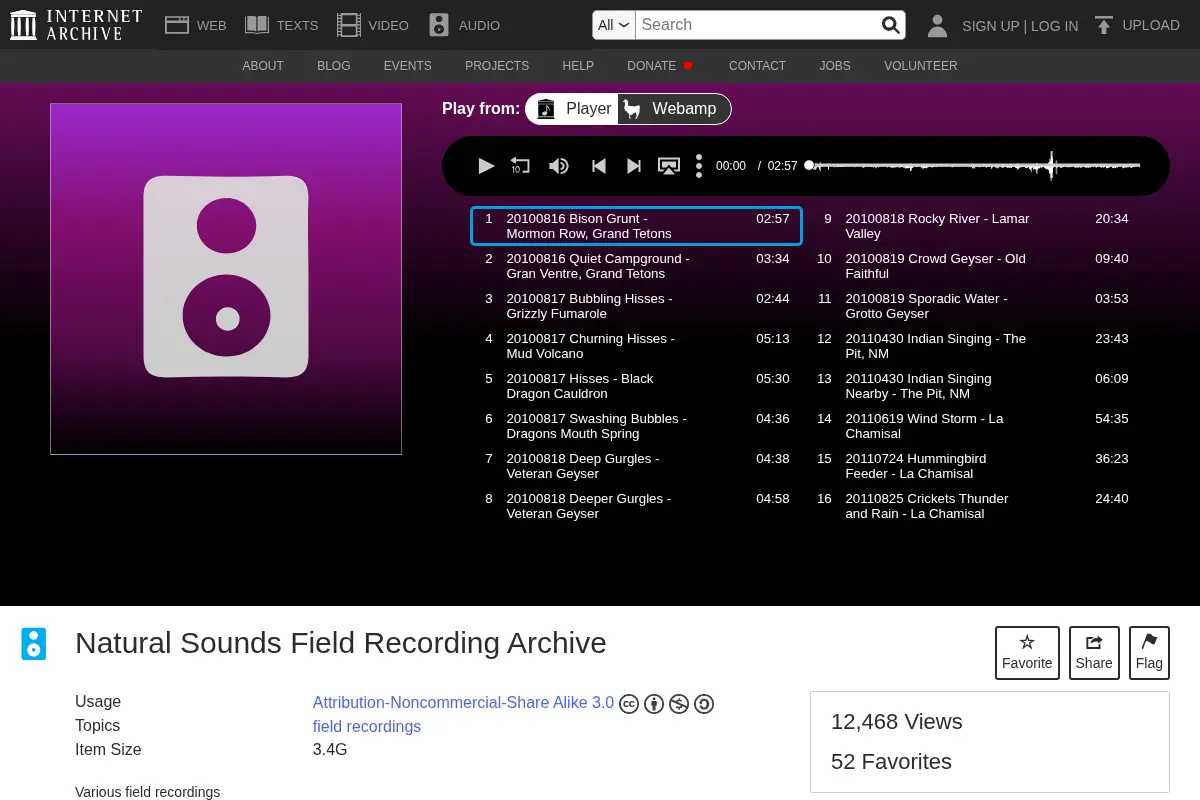Screen dimensions: 1200x800
Task: Open the Blog menu item
Action: click(334, 66)
